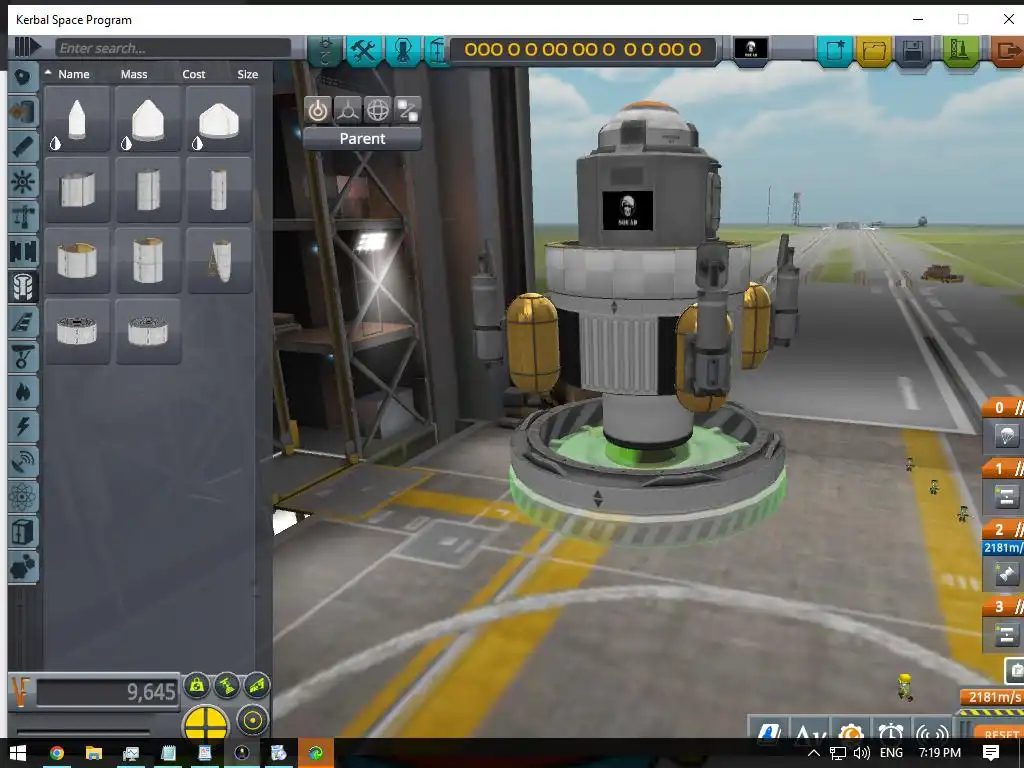
Task: Open the Kerbal crew assignment mode
Action: [403, 50]
